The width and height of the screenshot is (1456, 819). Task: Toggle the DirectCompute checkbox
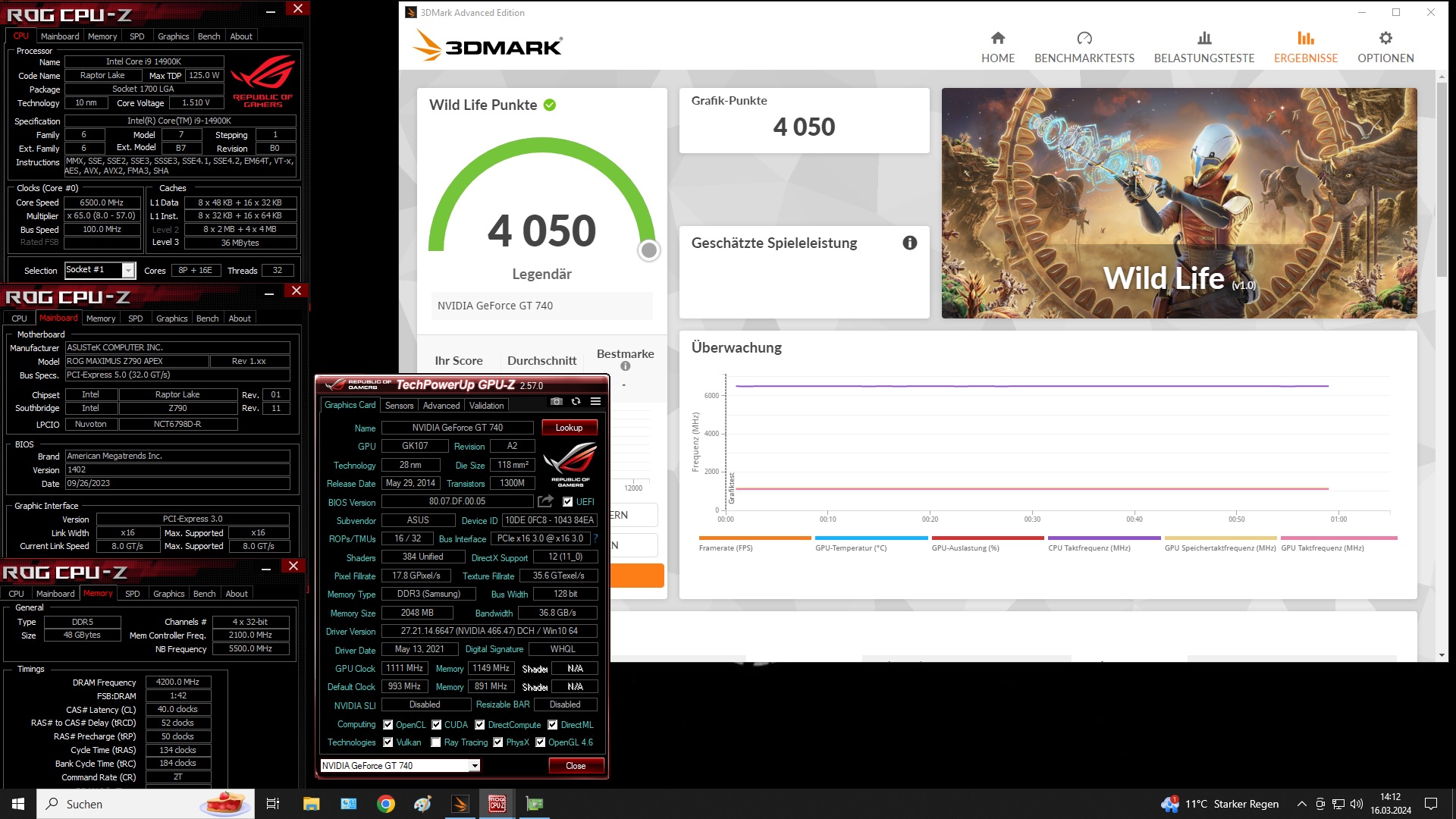click(480, 725)
